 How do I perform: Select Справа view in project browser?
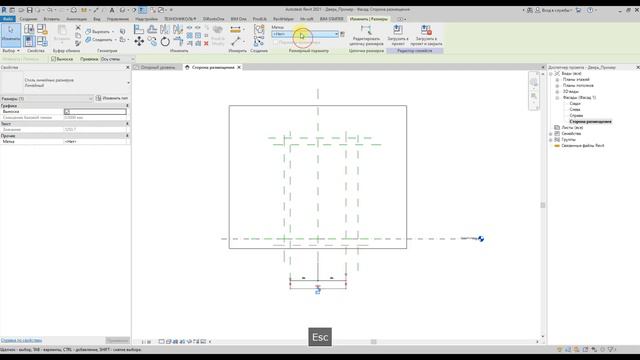576,116
